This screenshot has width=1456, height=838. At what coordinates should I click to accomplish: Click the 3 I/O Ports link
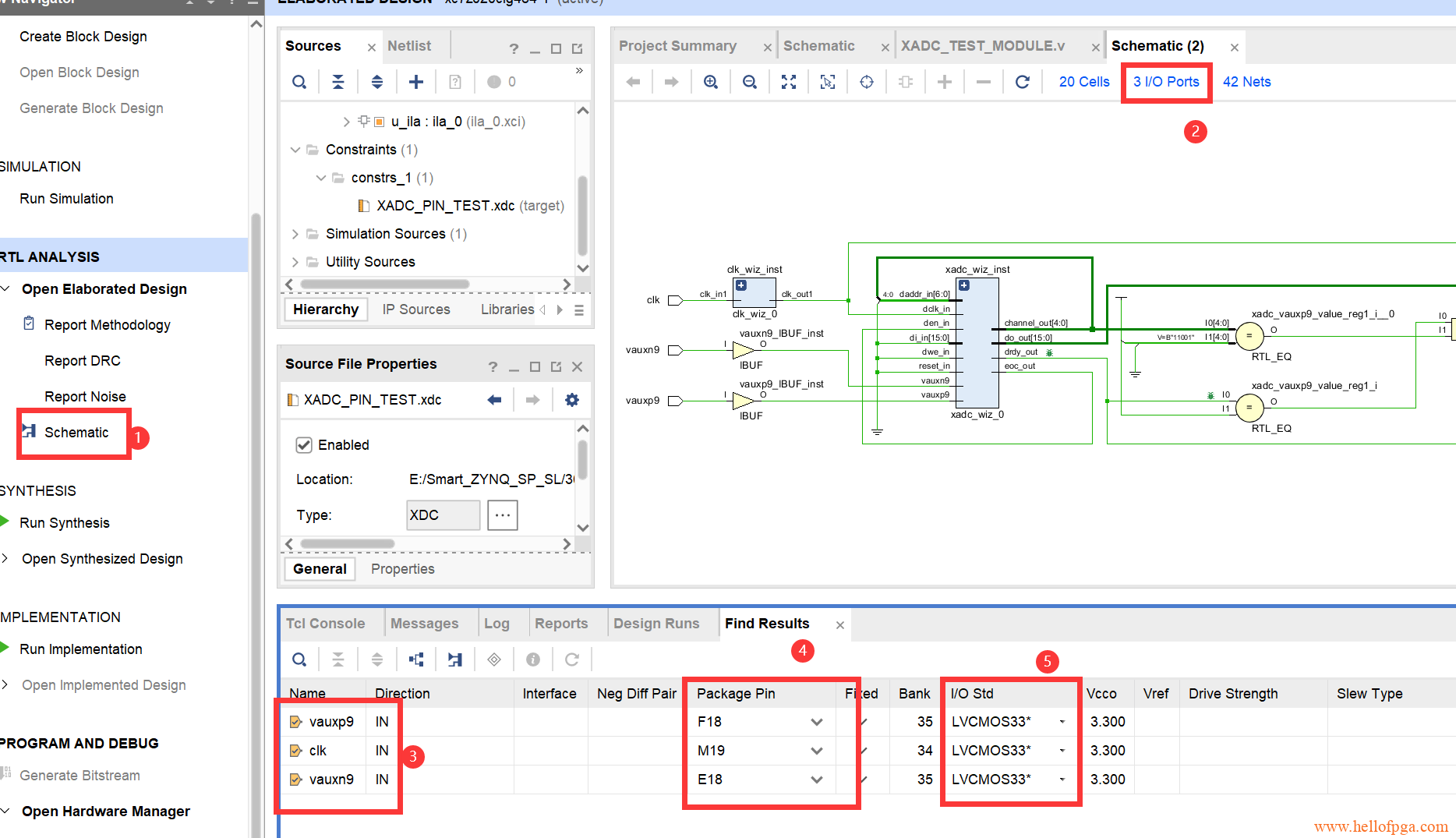(1166, 82)
